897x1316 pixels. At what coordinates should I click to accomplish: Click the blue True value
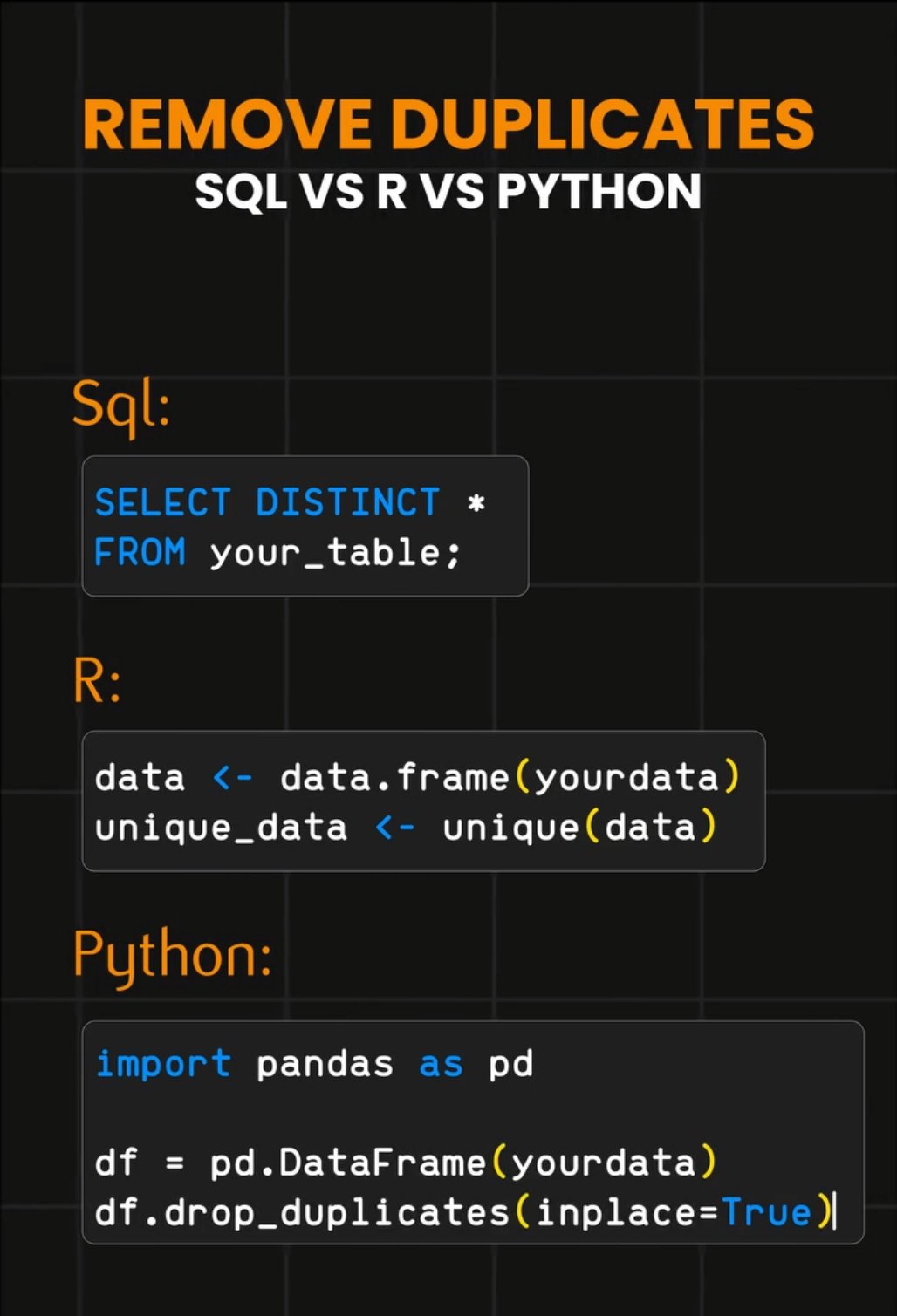pos(767,1213)
